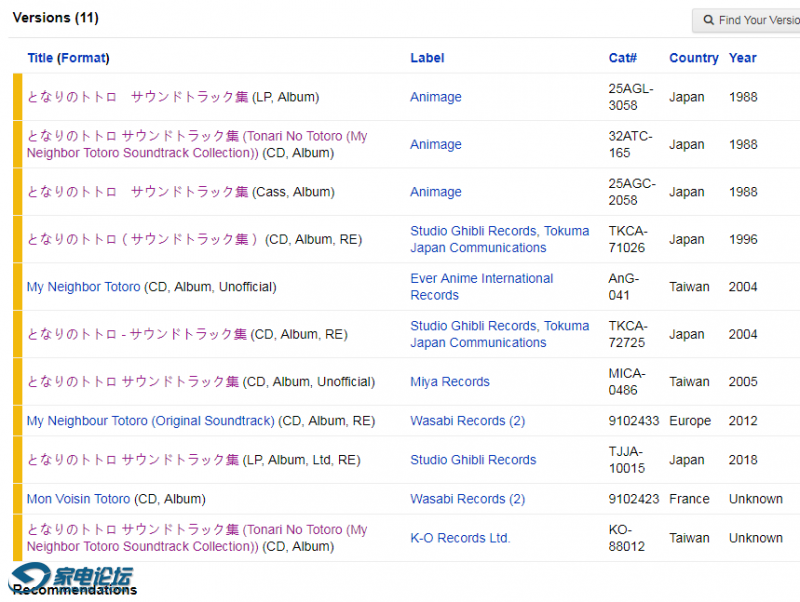Click the catalog number 25AGL-3058
The height and width of the screenshot is (602, 800).
pyautogui.click(x=631, y=97)
